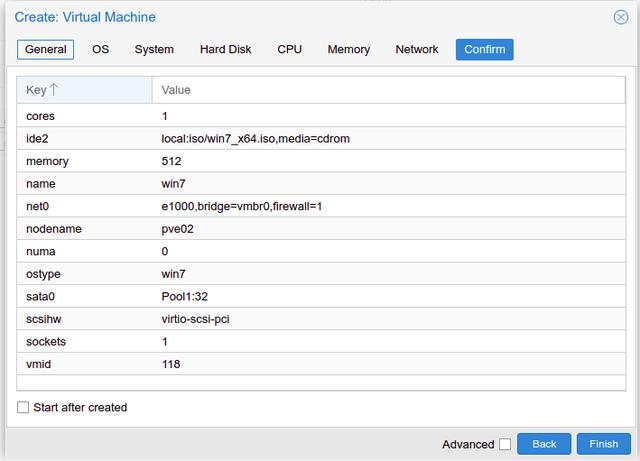Select the nodename row key
Image resolution: width=640 pixels, height=461 pixels.
[x=54, y=229]
